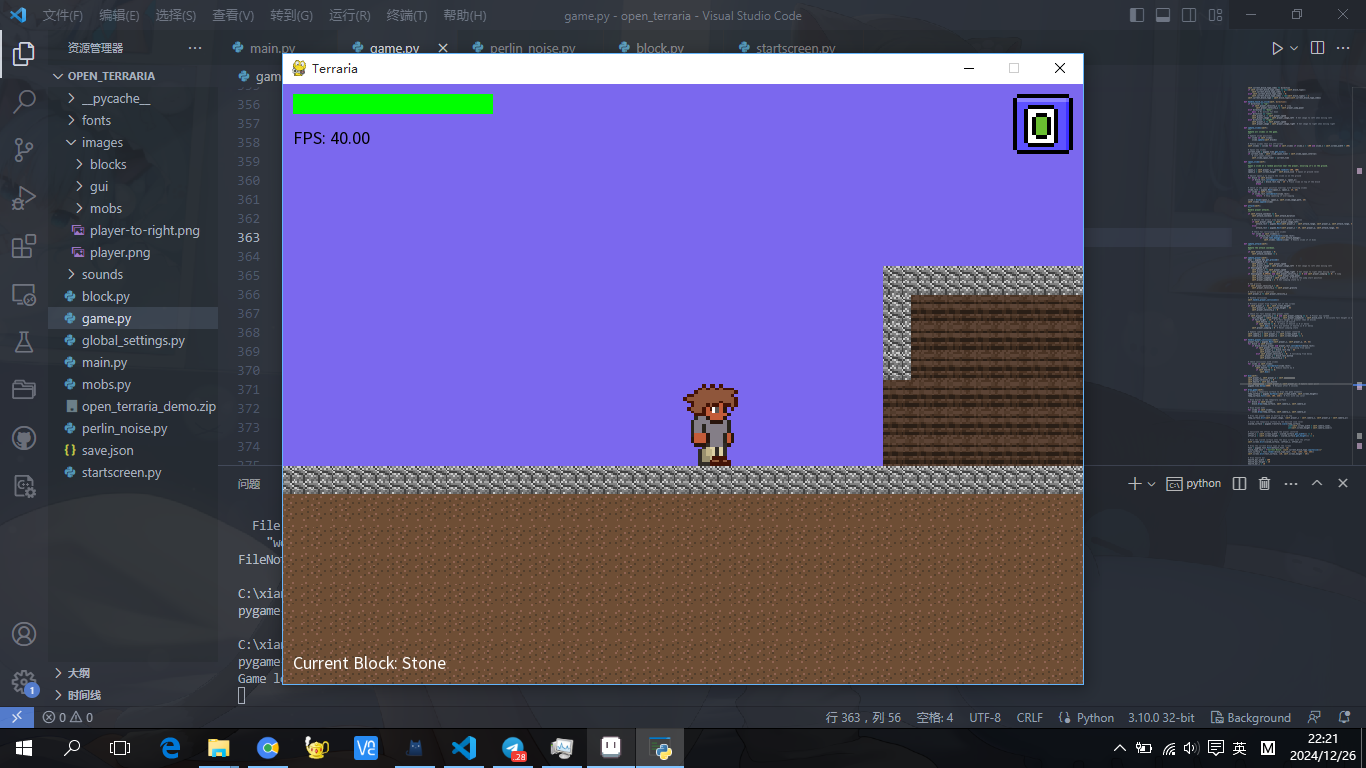Split the terminal using split icon
1366x768 pixels.
(x=1239, y=484)
